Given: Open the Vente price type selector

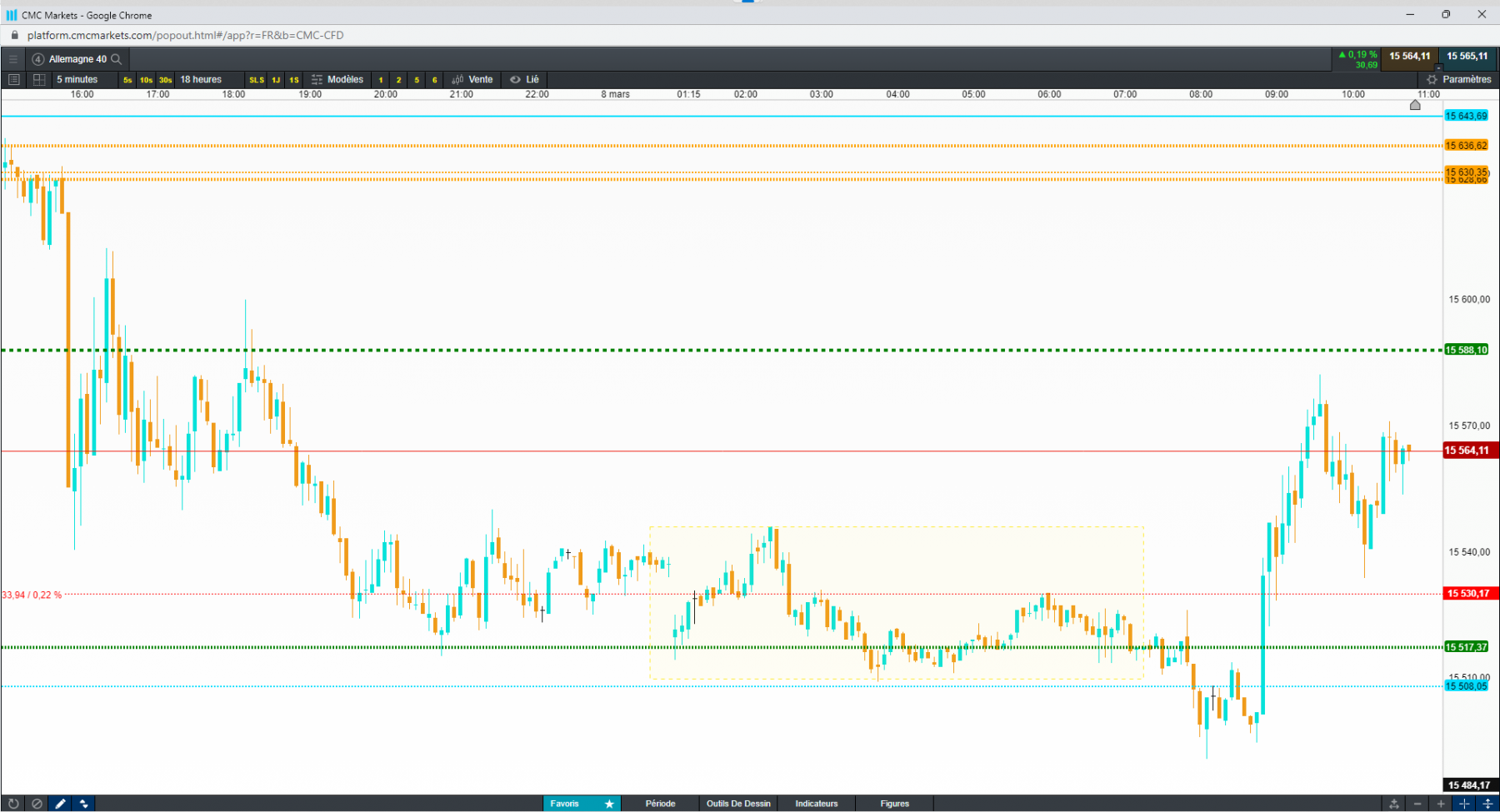Looking at the screenshot, I should pos(472,80).
